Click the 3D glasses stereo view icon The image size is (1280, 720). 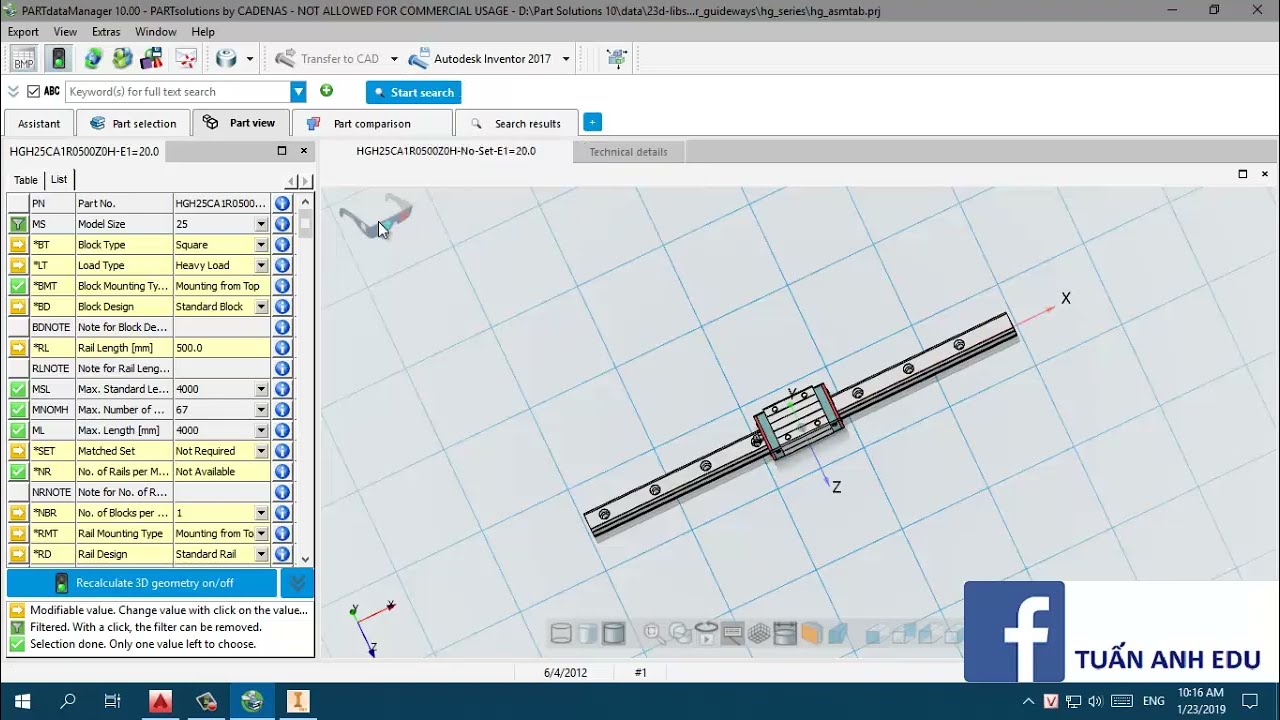pyautogui.click(x=375, y=215)
